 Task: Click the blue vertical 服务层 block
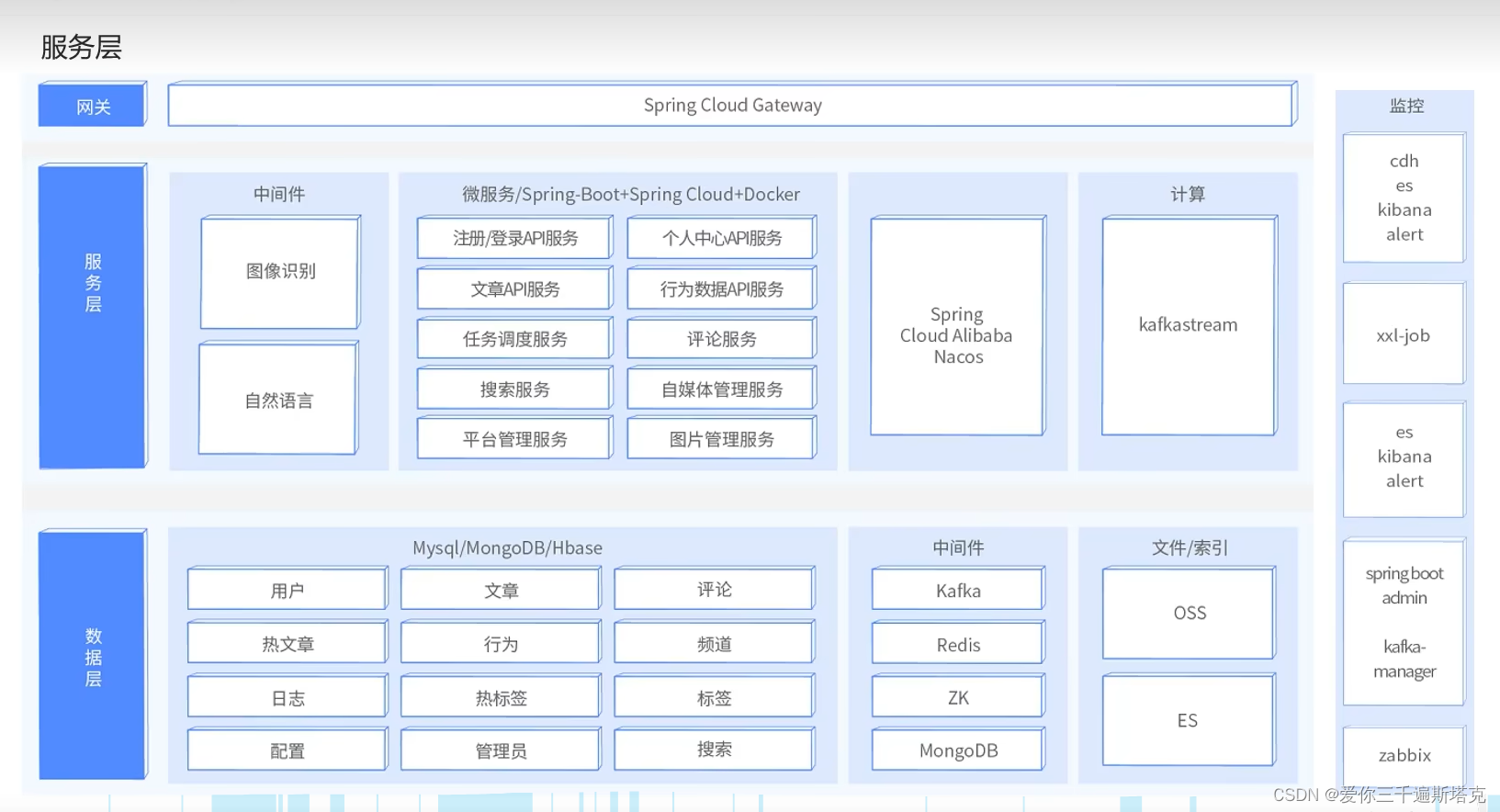[93, 317]
